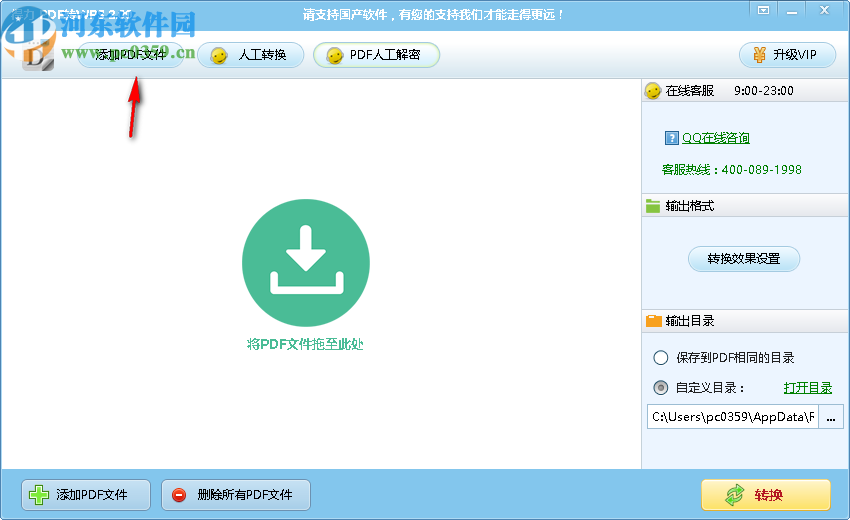Viewport: 850px width, 520px height.
Task: Start conversion with the 转换 button
Action: pos(766,495)
